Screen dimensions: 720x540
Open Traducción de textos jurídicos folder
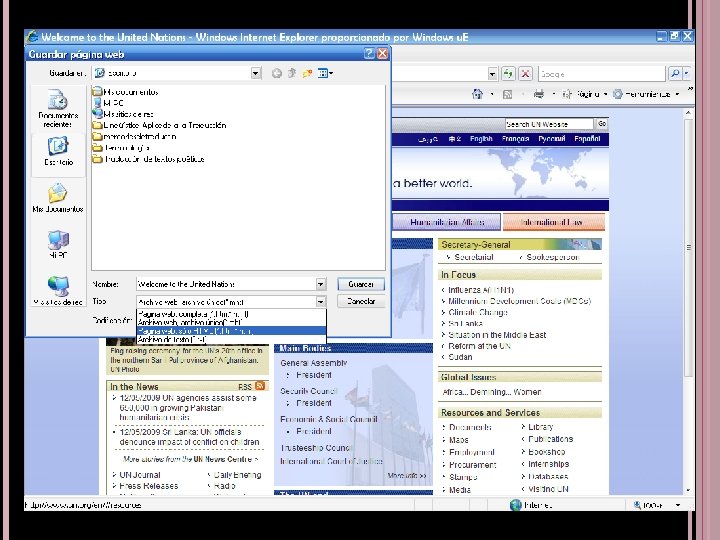[x=148, y=159]
